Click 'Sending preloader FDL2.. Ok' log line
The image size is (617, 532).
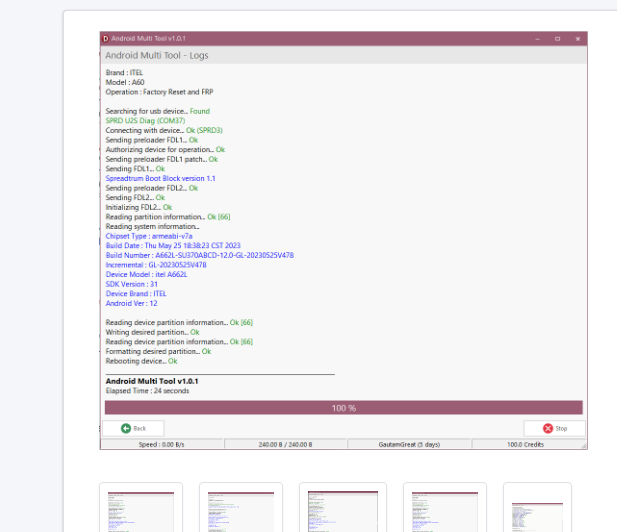(152, 188)
